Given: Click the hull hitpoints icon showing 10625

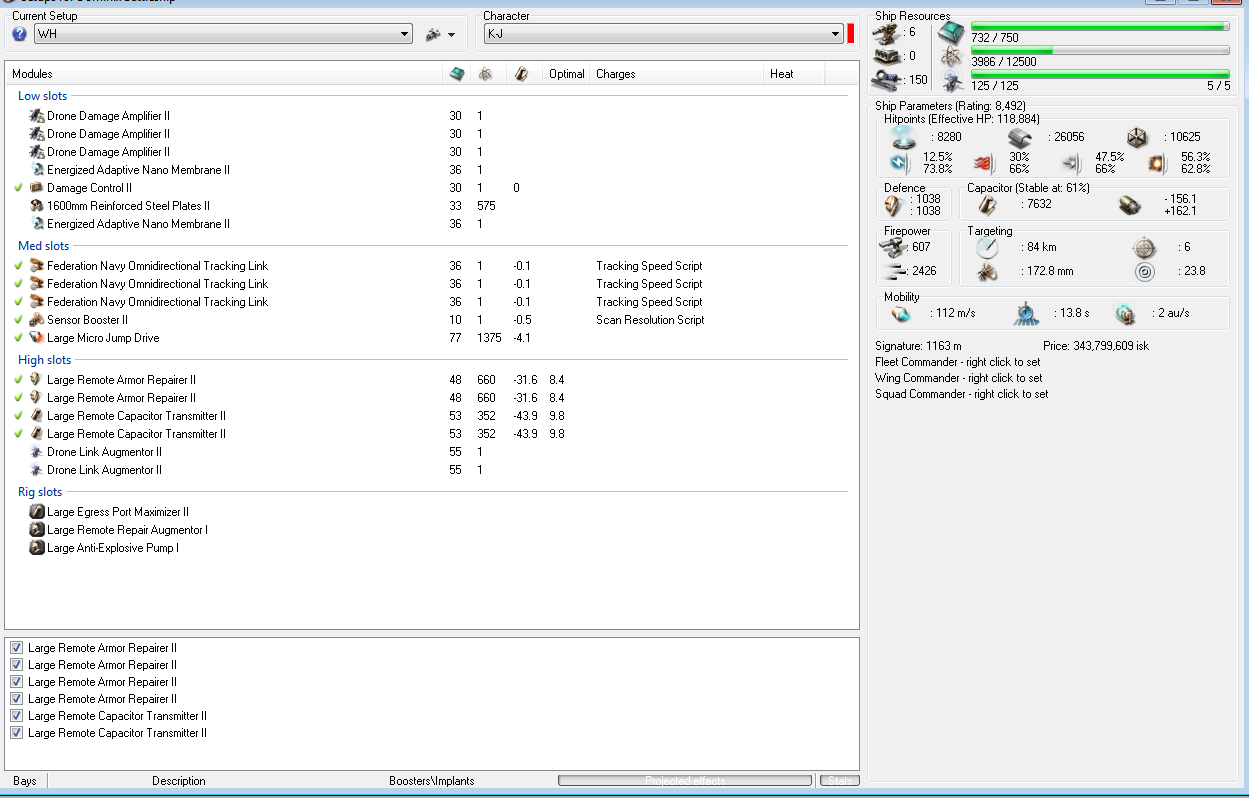Looking at the screenshot, I should (1139, 137).
